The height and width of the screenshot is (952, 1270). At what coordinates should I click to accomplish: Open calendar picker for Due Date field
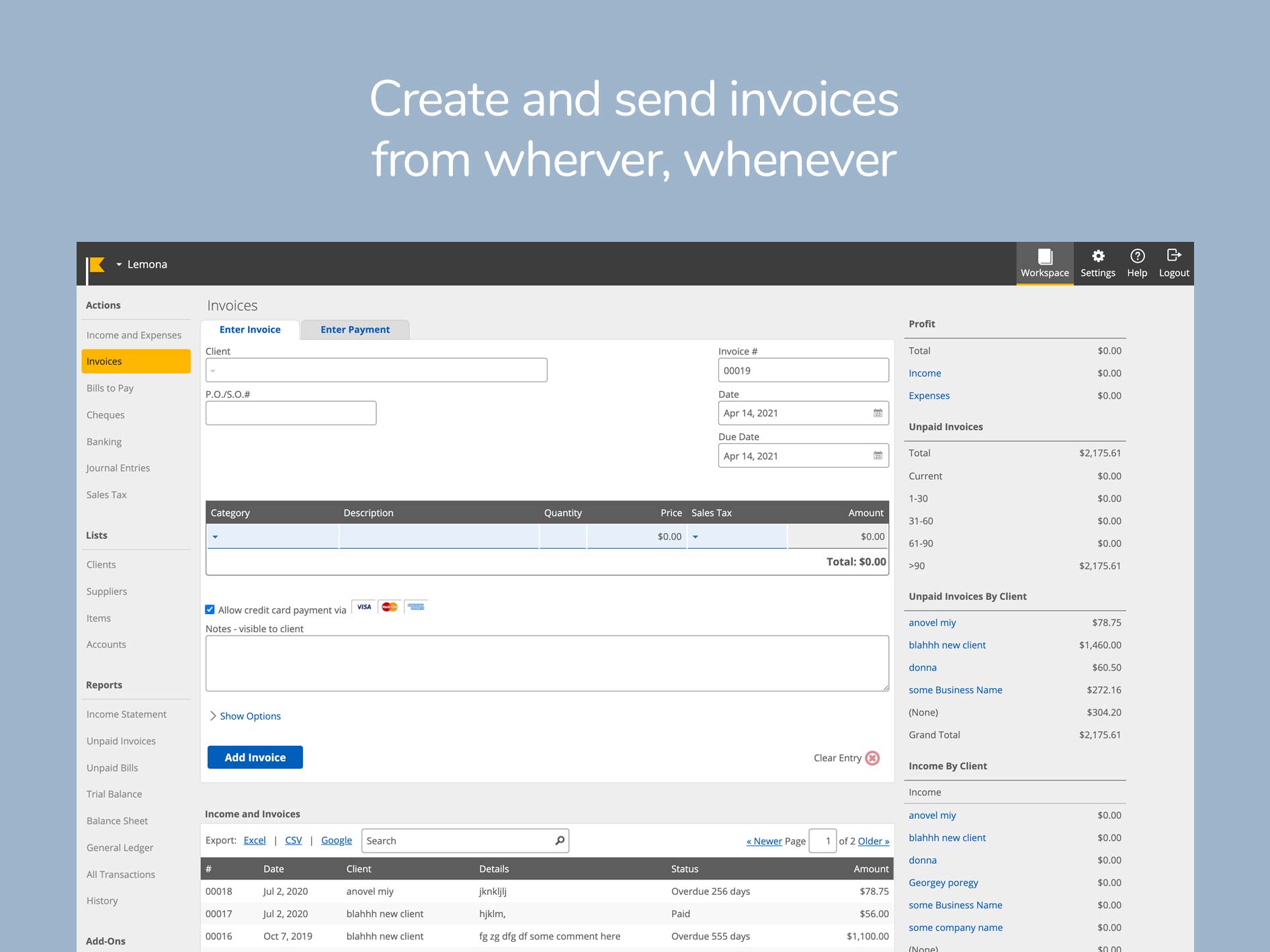pos(878,456)
